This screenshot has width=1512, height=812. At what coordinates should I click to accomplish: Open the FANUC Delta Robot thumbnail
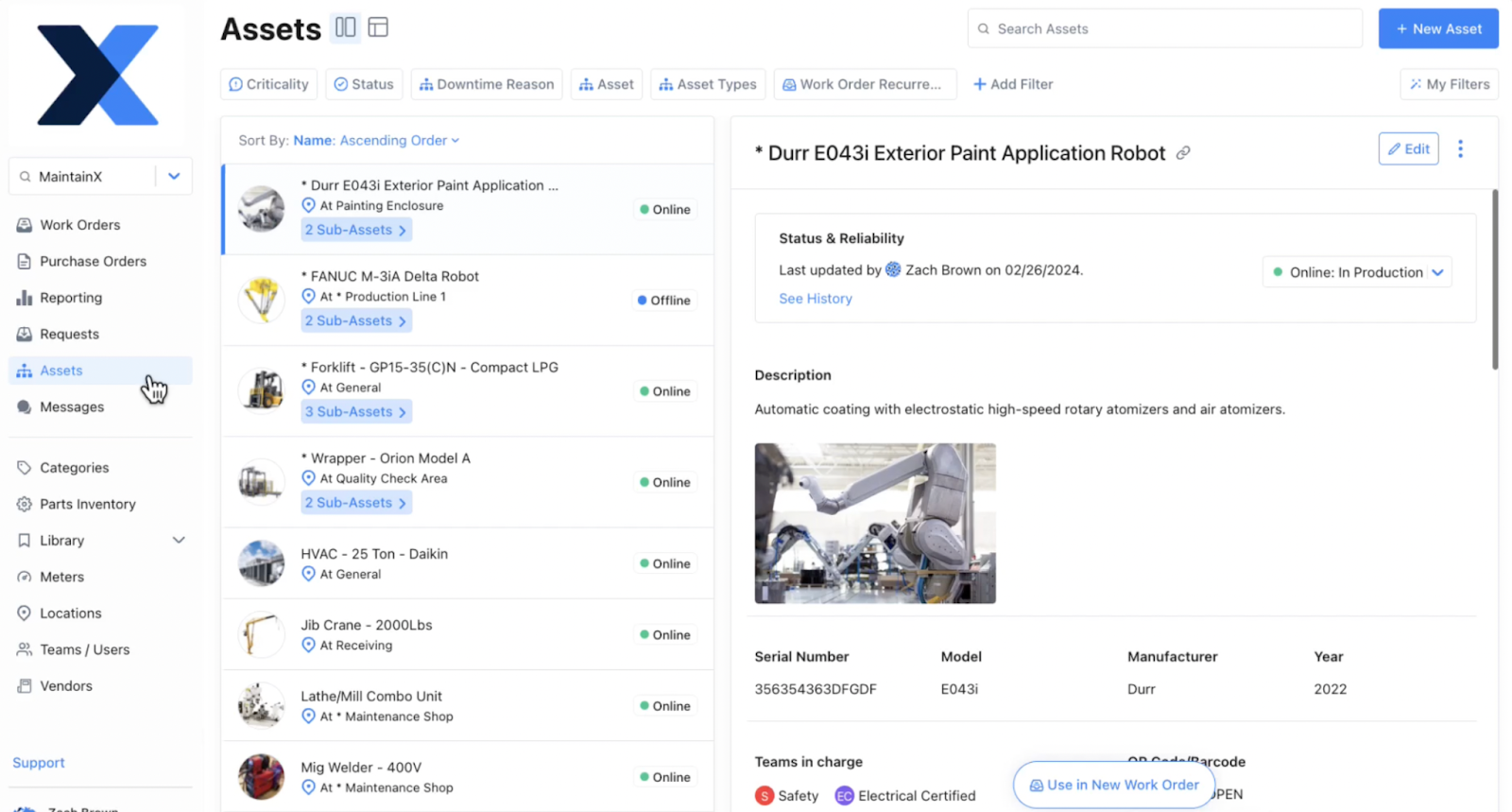[x=262, y=300]
